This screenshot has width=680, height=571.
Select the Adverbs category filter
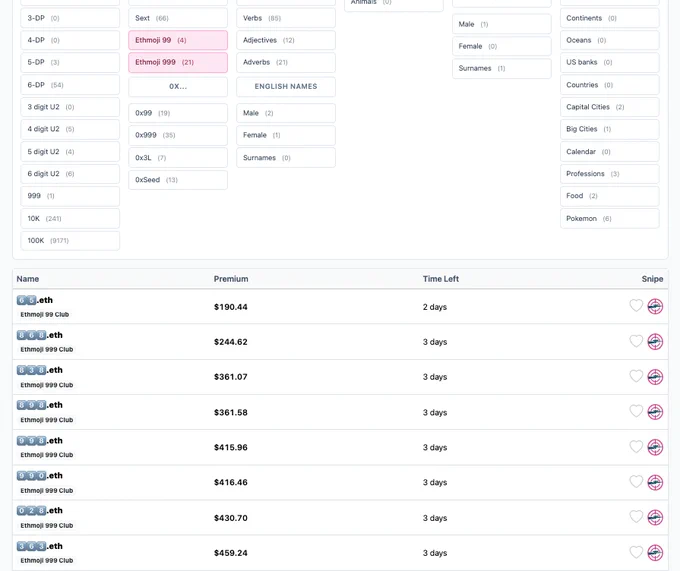pos(286,62)
